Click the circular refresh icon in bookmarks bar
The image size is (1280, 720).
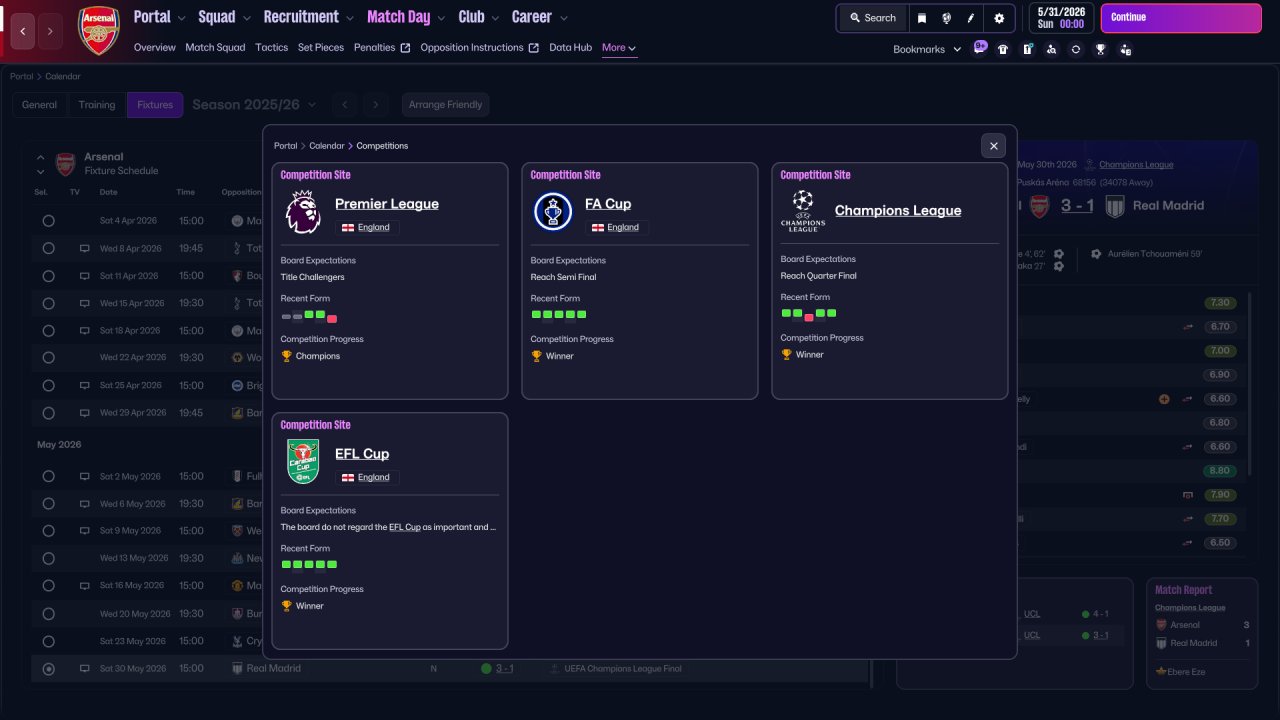pos(1075,49)
